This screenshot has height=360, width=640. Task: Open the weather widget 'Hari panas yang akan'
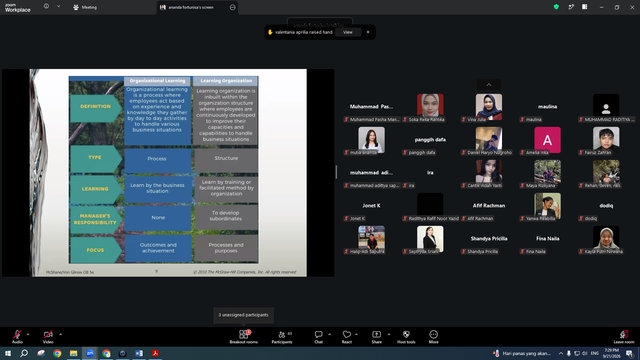(x=522, y=353)
